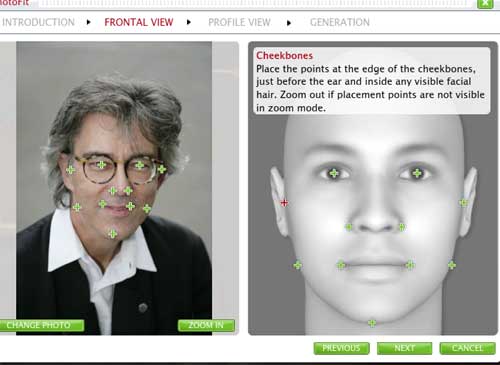Select the chin marker on the model face
This screenshot has height=365, width=500.
[372, 323]
